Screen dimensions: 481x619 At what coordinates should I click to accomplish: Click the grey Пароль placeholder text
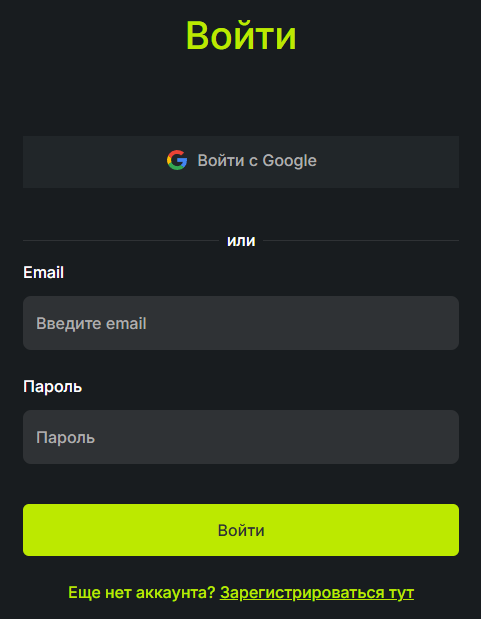pyautogui.click(x=66, y=437)
